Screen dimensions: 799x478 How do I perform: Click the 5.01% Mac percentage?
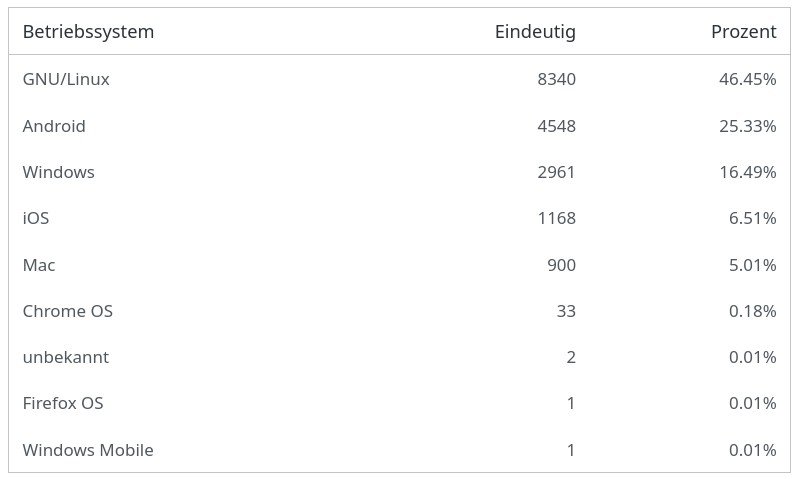point(752,265)
